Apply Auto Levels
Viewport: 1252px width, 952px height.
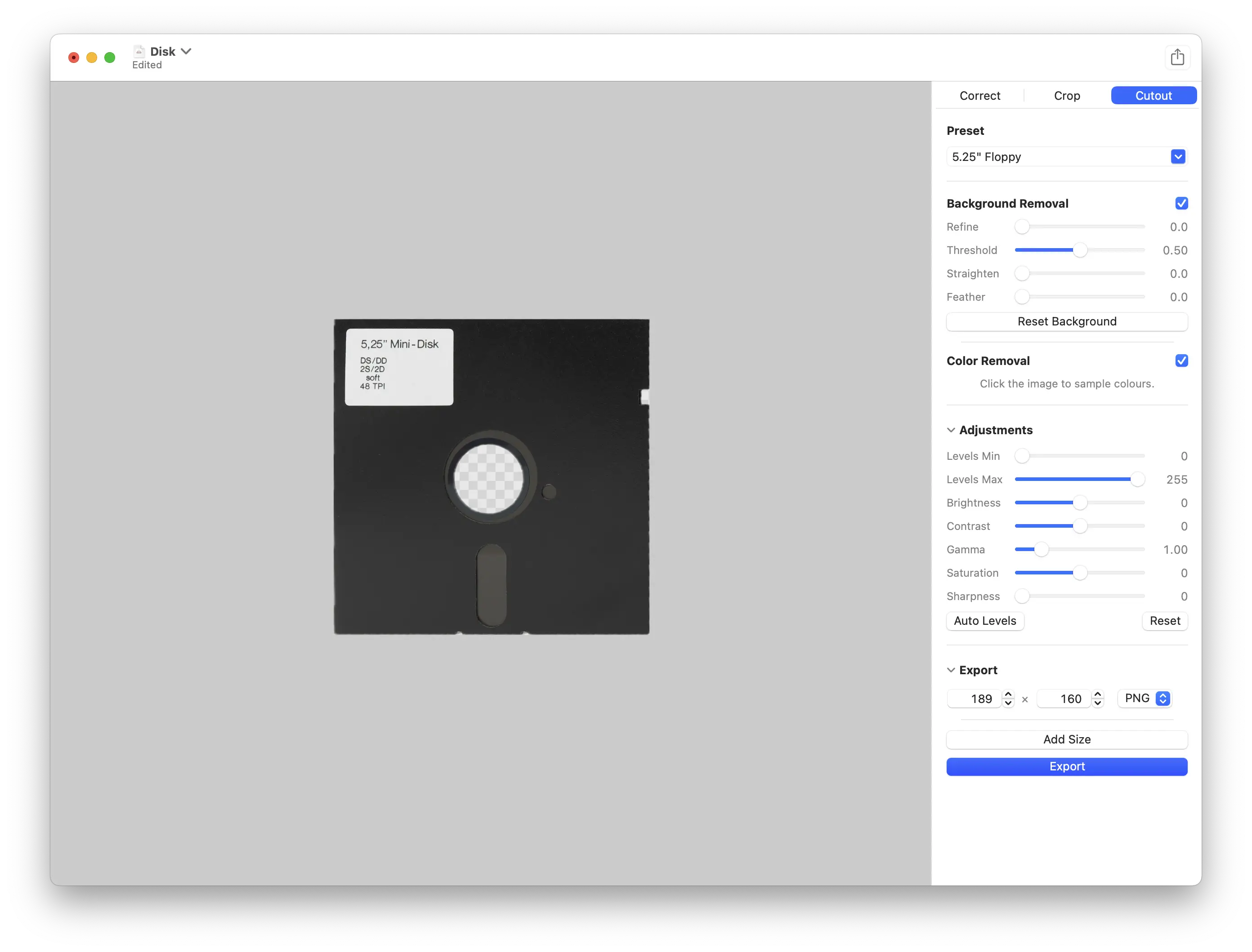click(x=985, y=621)
